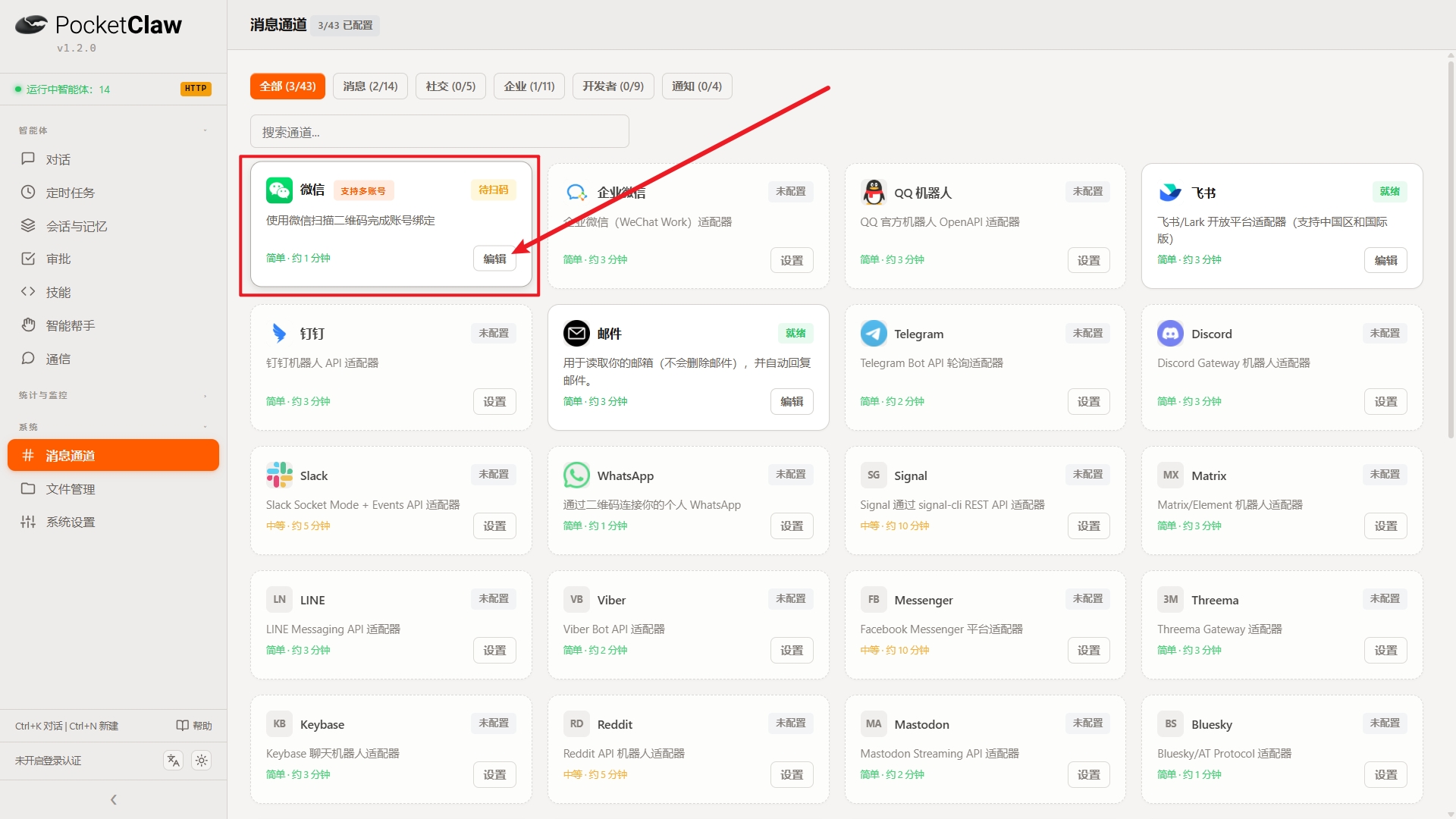
Task: Open 消息通道 in the sidebar
Action: click(113, 455)
